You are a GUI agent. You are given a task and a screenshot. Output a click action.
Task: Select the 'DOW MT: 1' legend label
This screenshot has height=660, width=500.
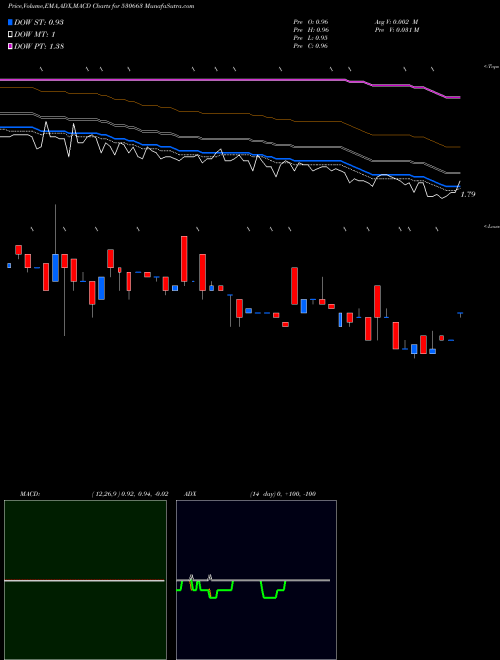click(x=35, y=35)
